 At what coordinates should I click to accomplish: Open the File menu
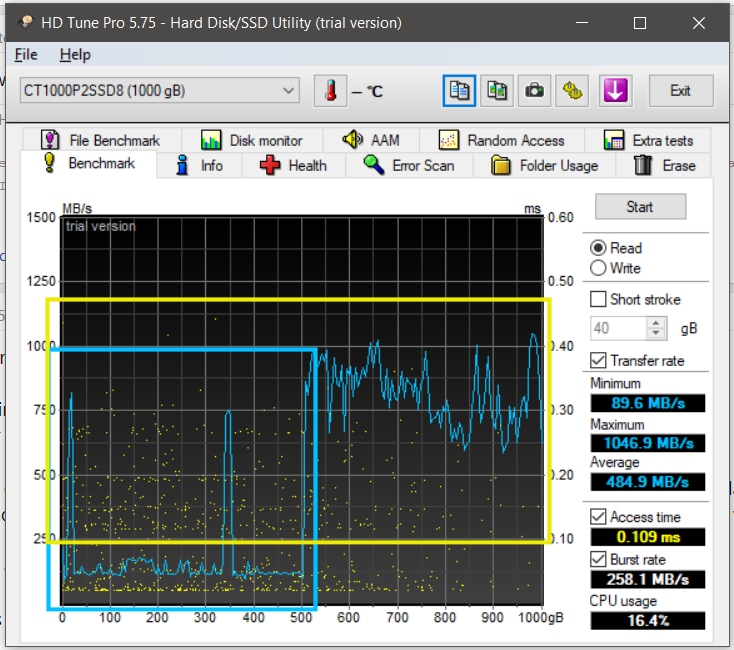pyautogui.click(x=26, y=55)
